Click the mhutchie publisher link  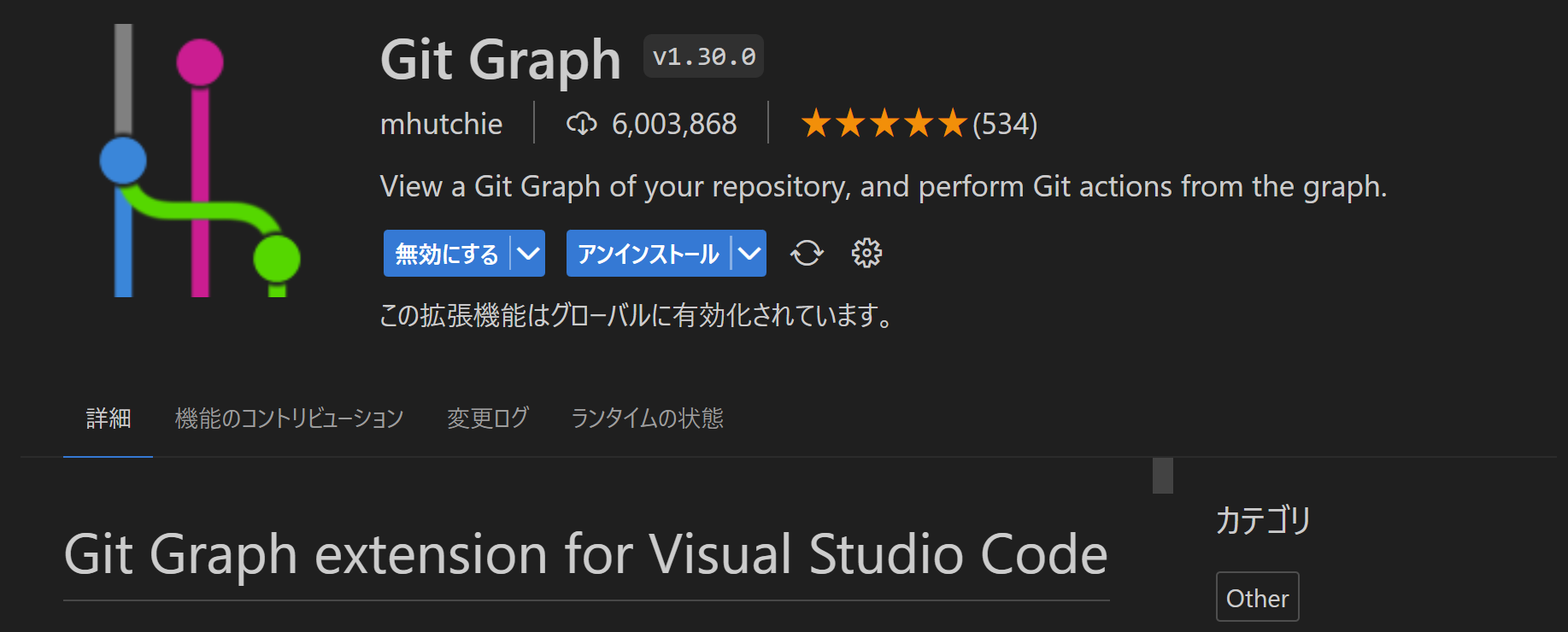pyautogui.click(x=441, y=125)
